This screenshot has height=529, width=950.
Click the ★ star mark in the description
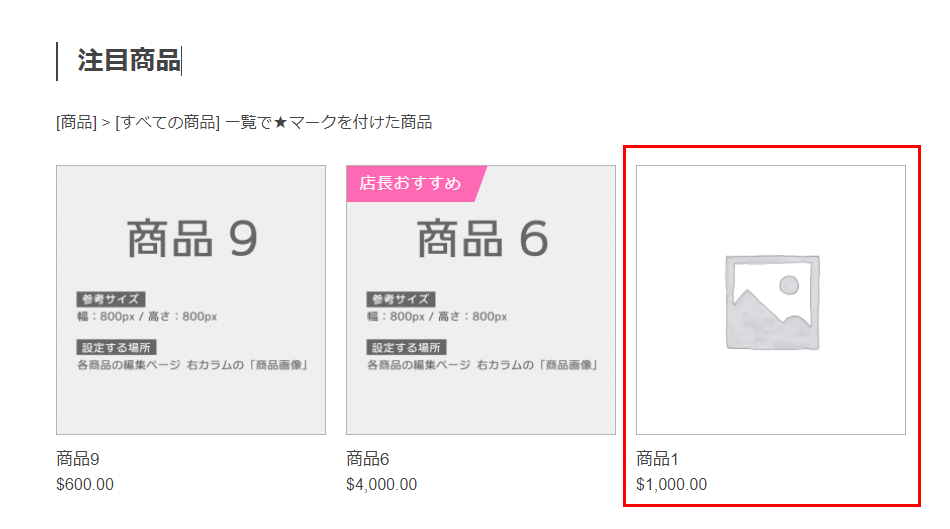[280, 122]
